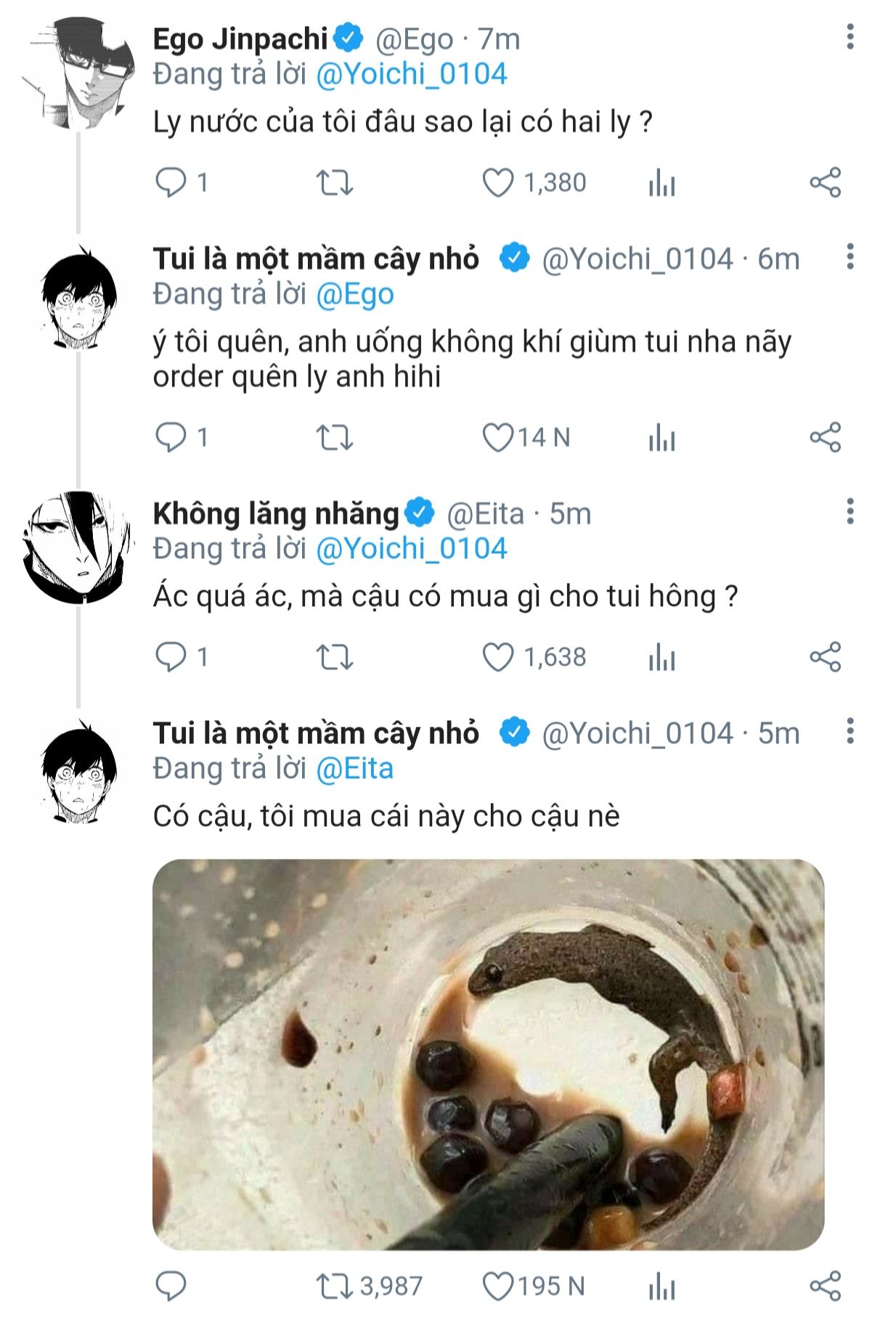Retweet the tweet with 3,987 retweets

(x=335, y=1287)
